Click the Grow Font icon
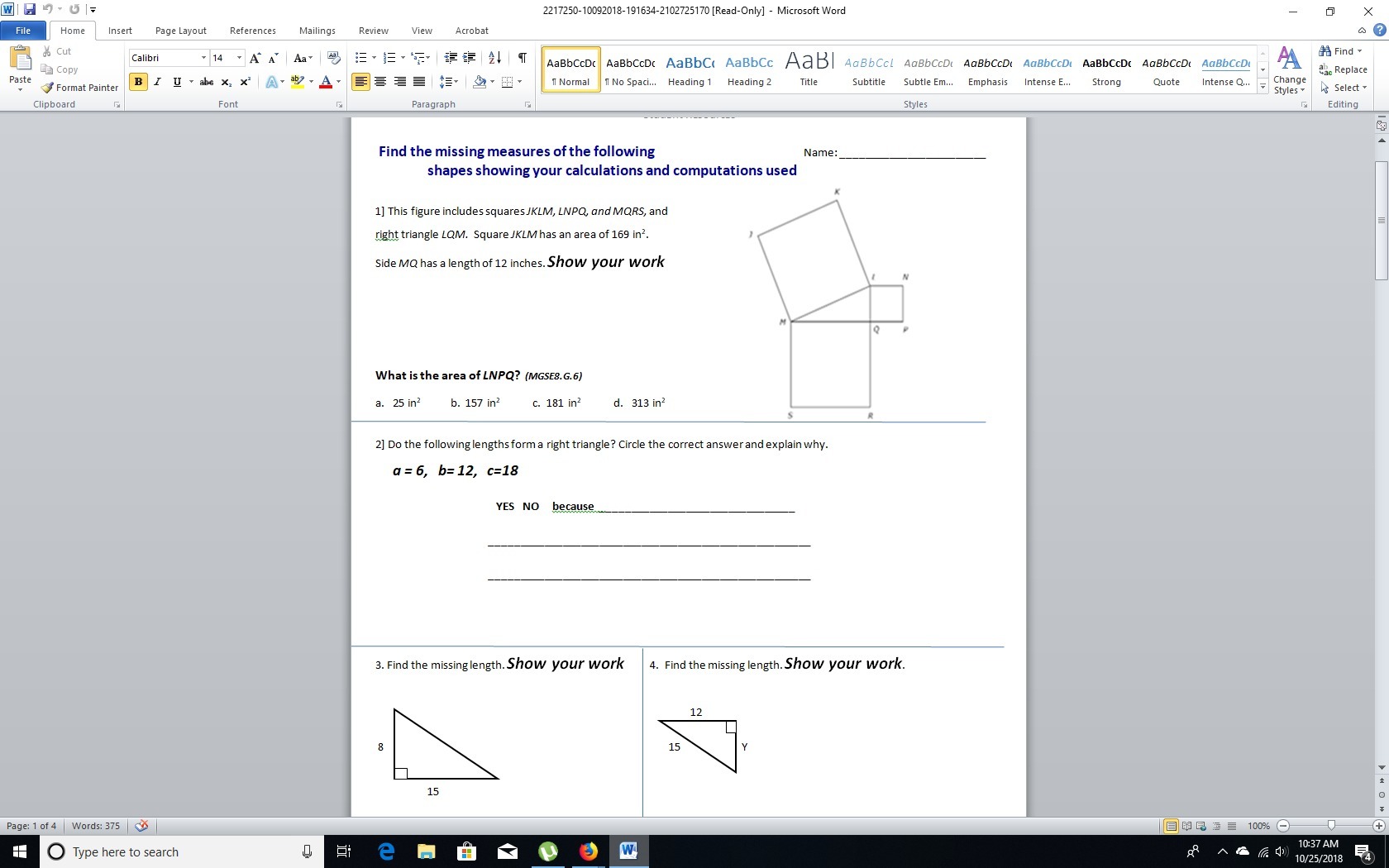Image resolution: width=1389 pixels, height=868 pixels. click(255, 58)
